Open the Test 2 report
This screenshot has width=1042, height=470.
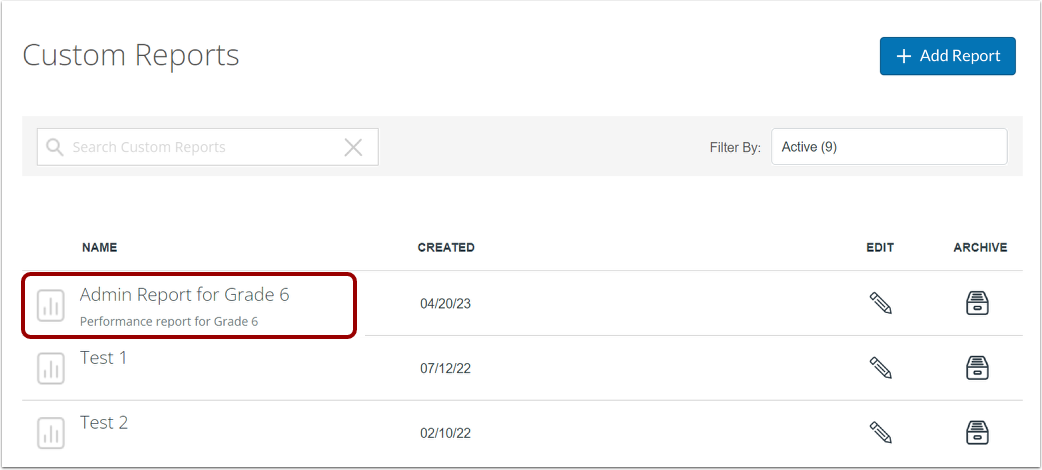(x=104, y=422)
